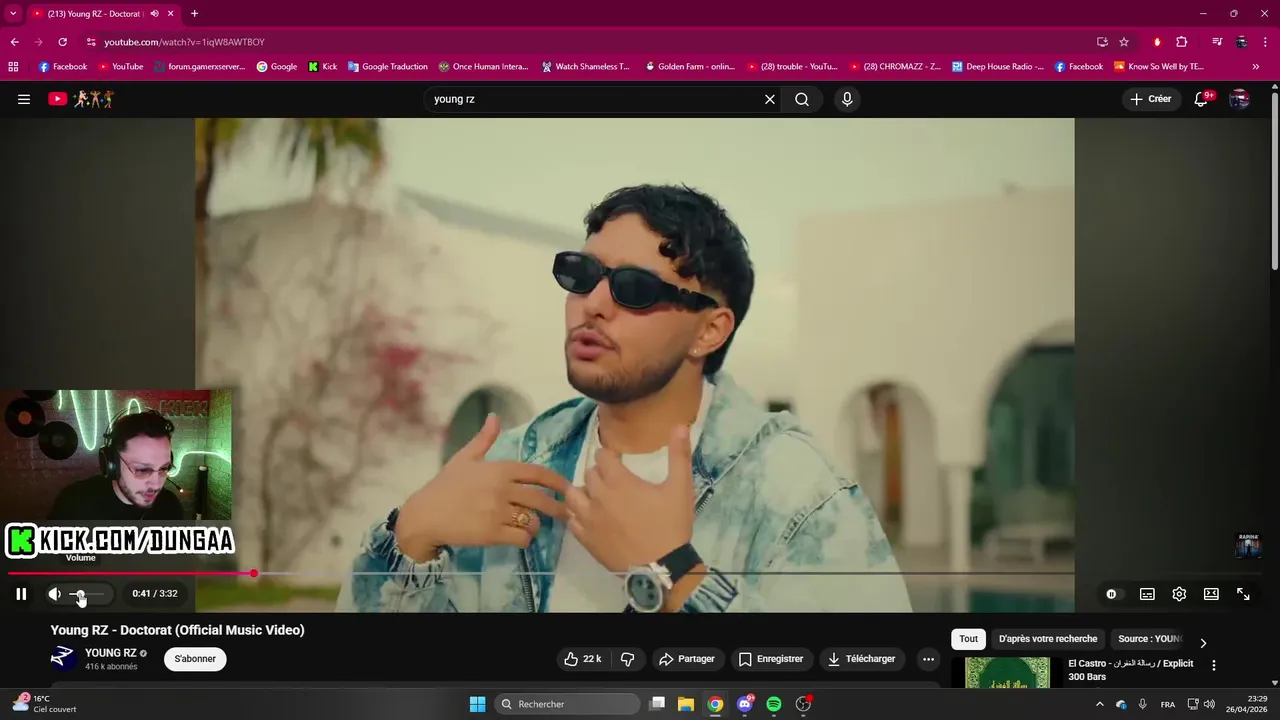Show more filter chips with right arrow
Image resolution: width=1280 pixels, height=720 pixels.
tap(1203, 643)
